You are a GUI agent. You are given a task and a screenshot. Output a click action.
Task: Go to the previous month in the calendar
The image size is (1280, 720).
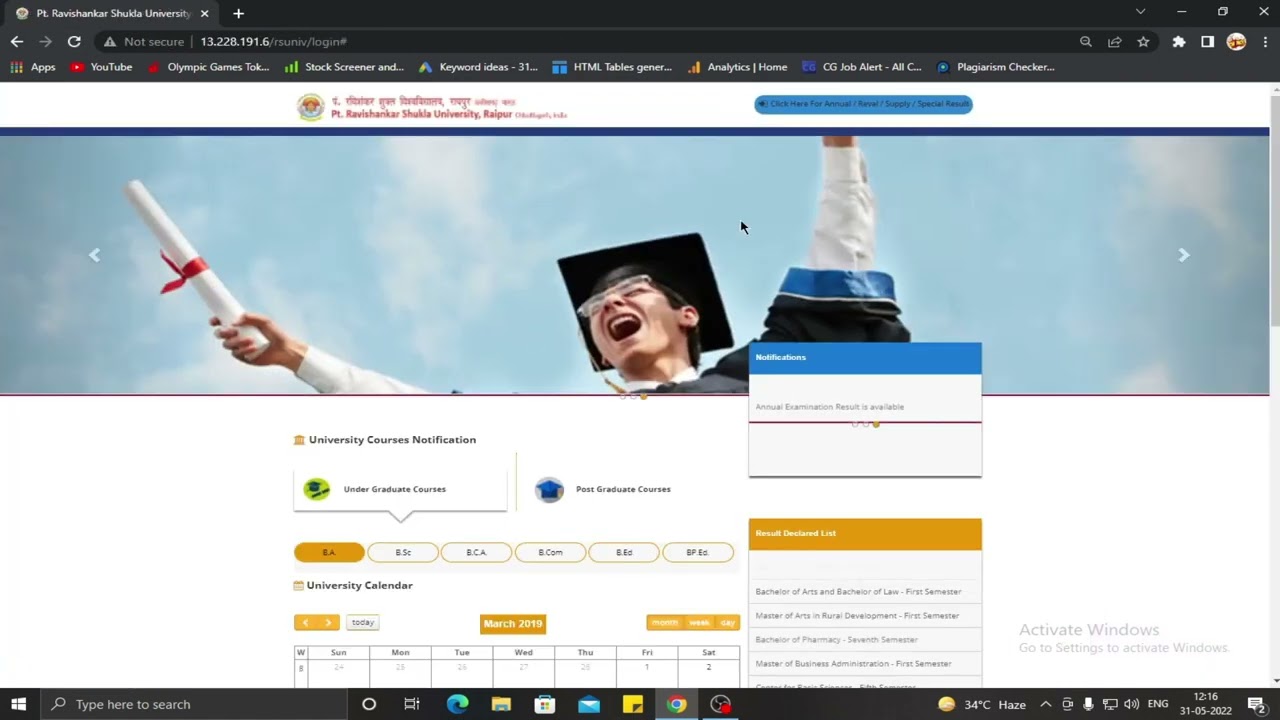[x=306, y=622]
